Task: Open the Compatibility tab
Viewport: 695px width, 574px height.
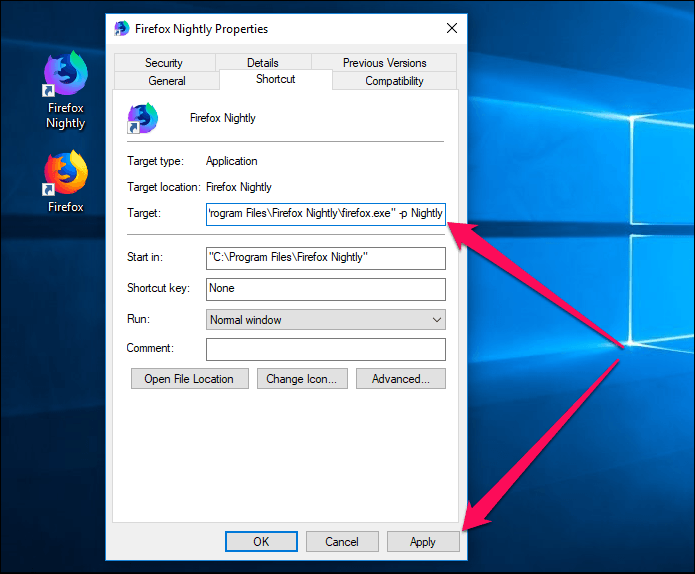Action: tap(394, 81)
